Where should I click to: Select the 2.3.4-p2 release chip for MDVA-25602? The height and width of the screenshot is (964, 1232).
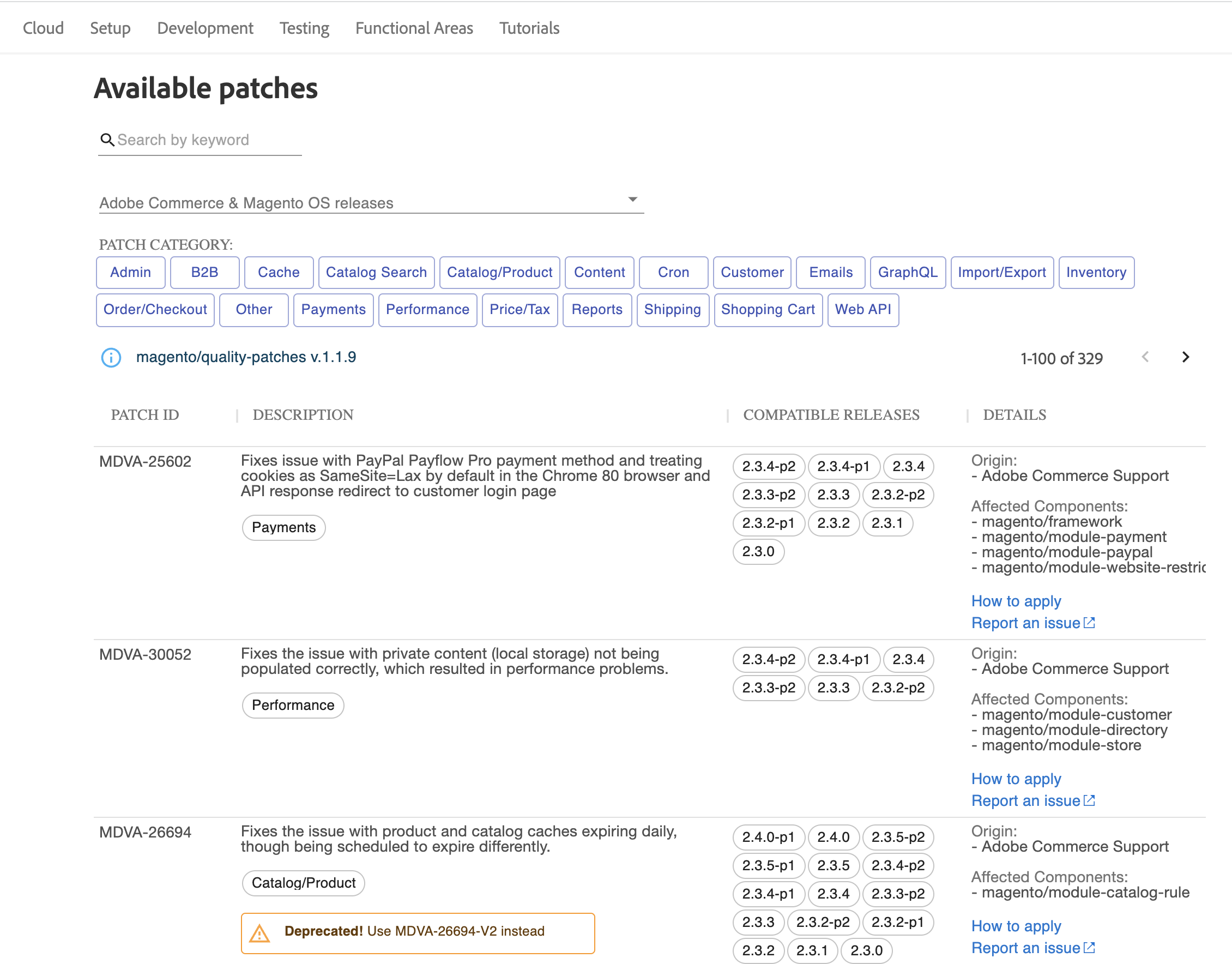pyautogui.click(x=769, y=466)
